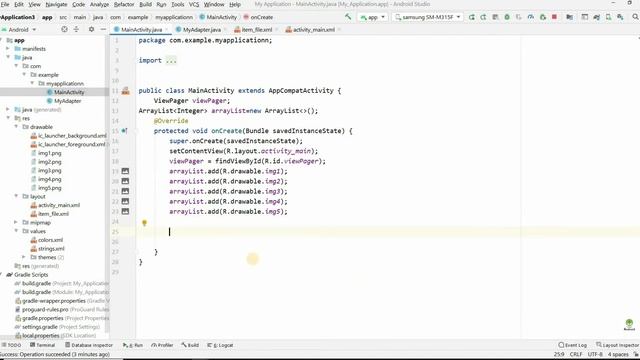
Task: Open the Refactor menu
Action: tap(124, 4)
